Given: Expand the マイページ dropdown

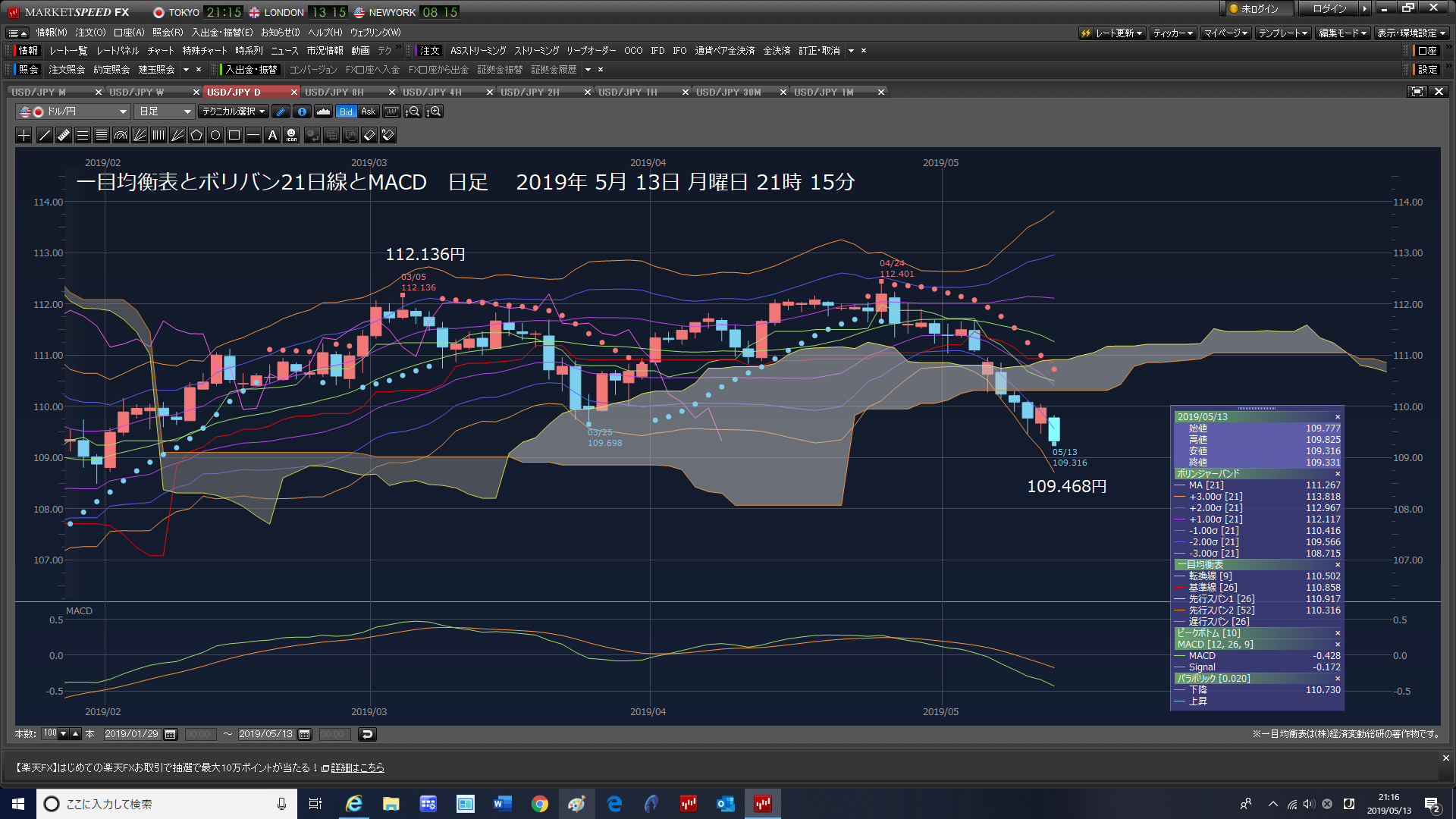Looking at the screenshot, I should click(1225, 33).
